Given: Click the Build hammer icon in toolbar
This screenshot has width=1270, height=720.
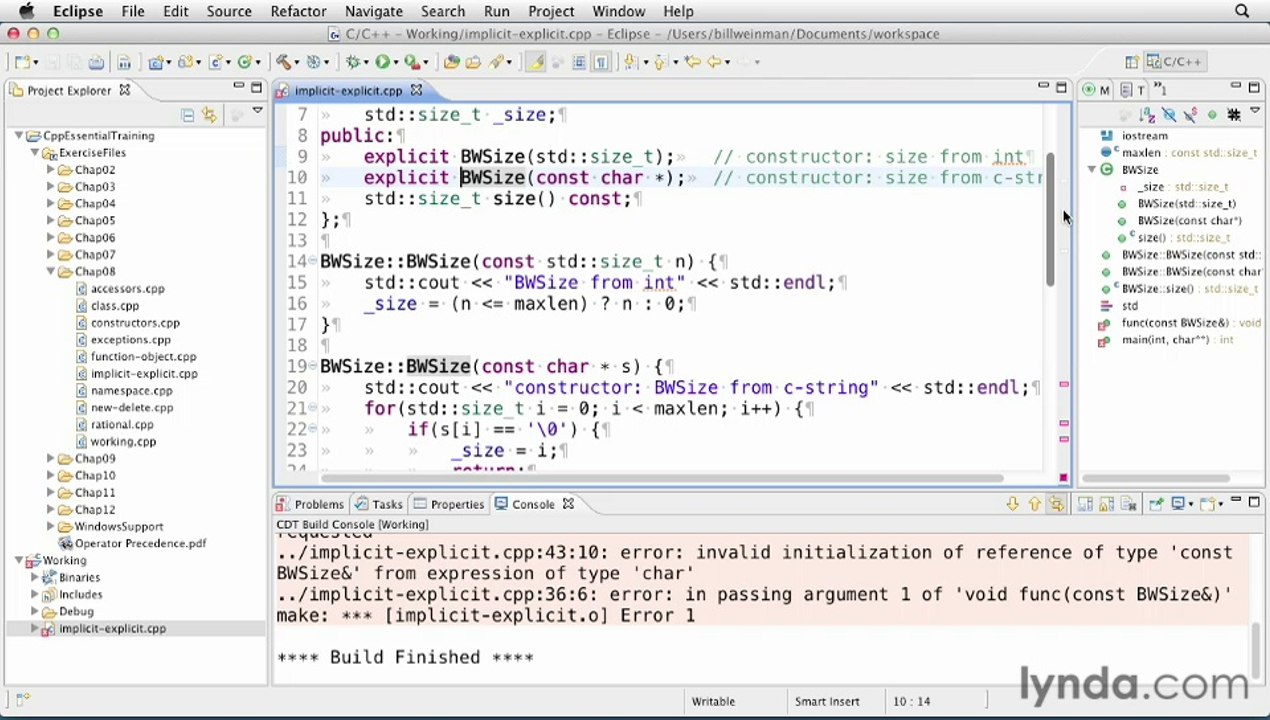Looking at the screenshot, I should pos(284,62).
